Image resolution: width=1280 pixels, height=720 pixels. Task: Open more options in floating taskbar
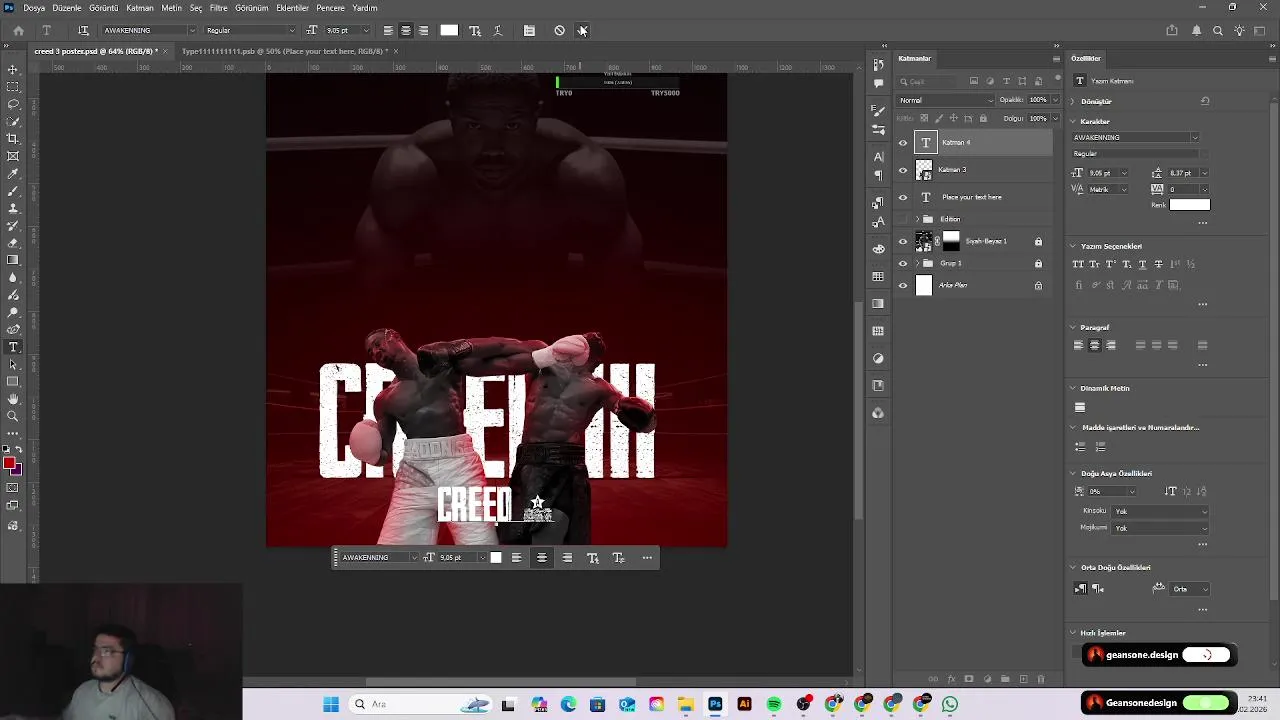(x=647, y=558)
